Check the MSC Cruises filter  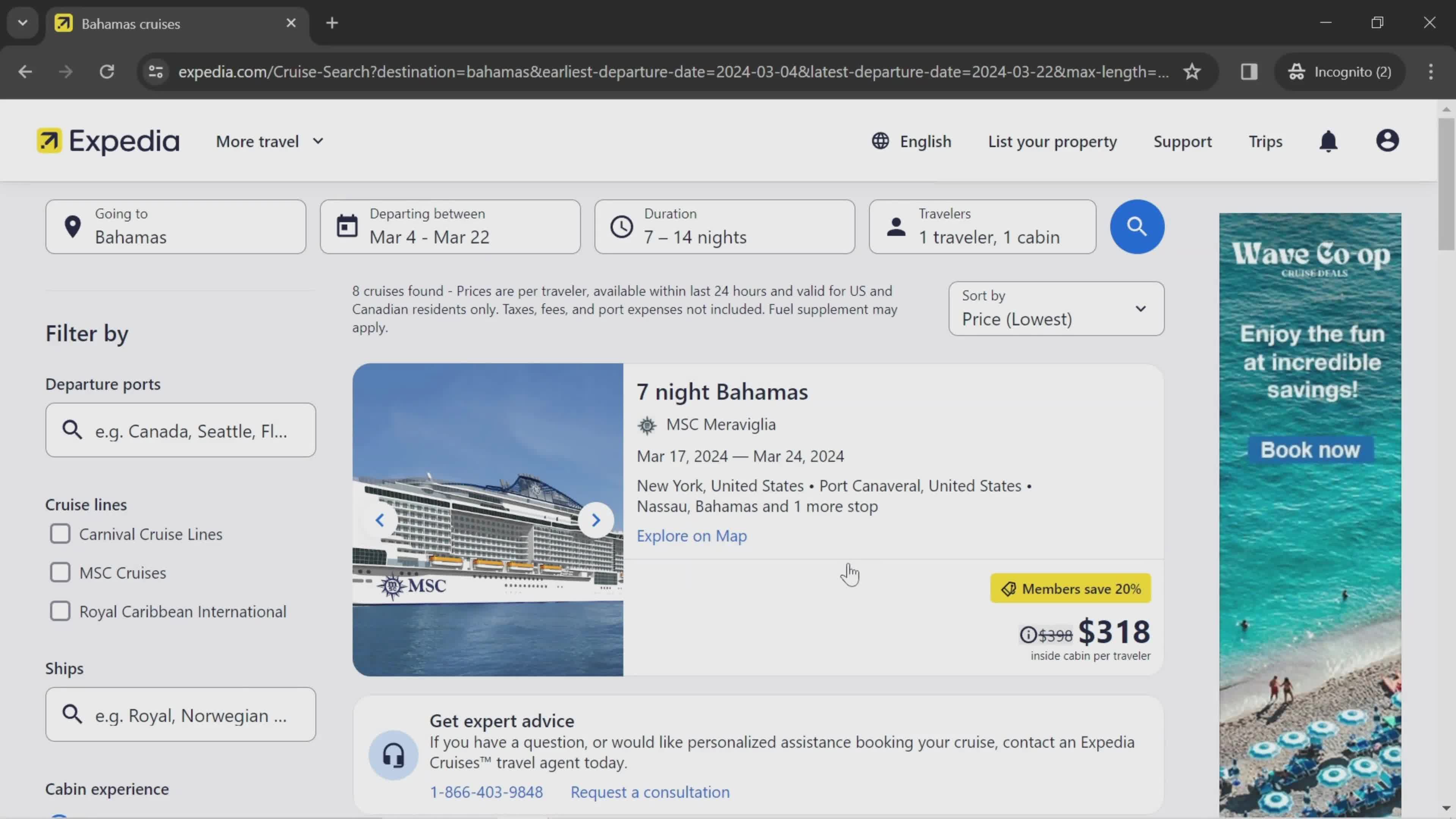(x=60, y=573)
